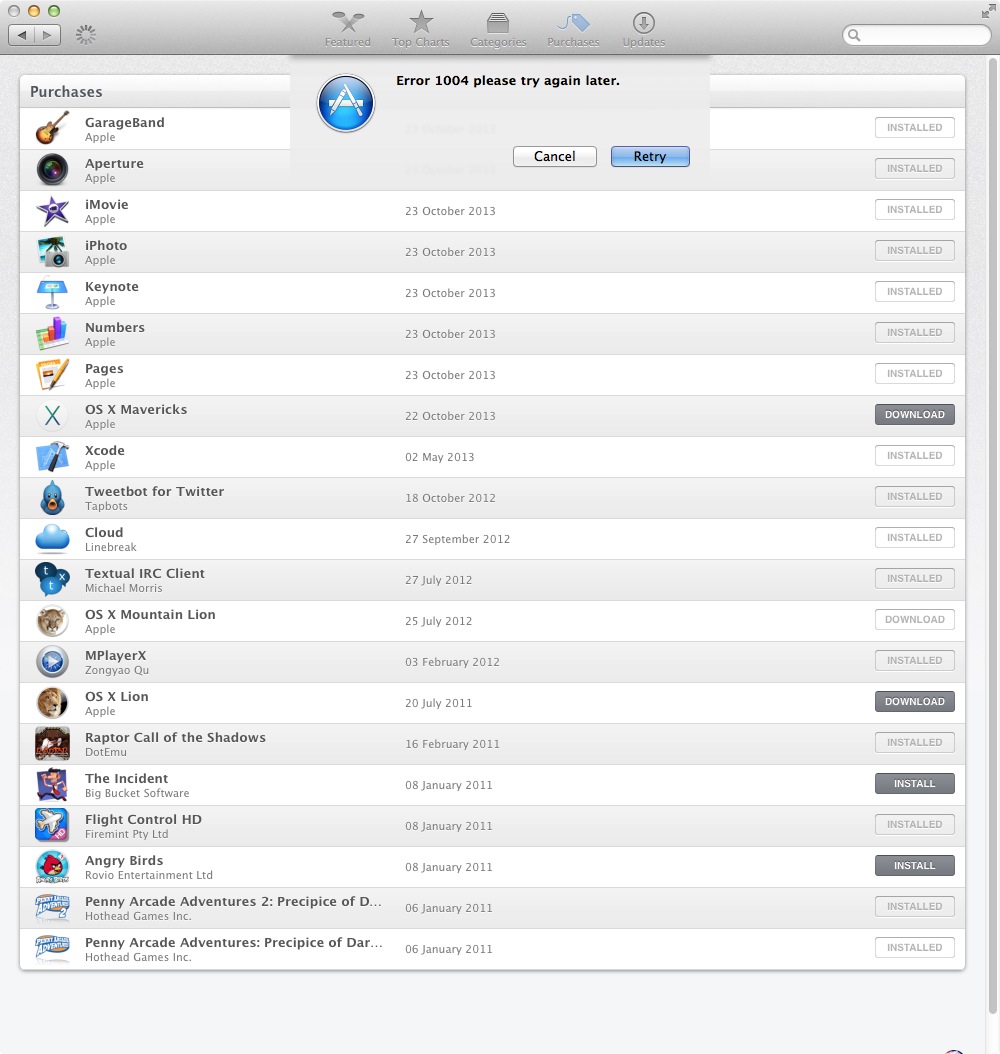Install The Incident
This screenshot has height=1054, width=1000.
click(915, 784)
